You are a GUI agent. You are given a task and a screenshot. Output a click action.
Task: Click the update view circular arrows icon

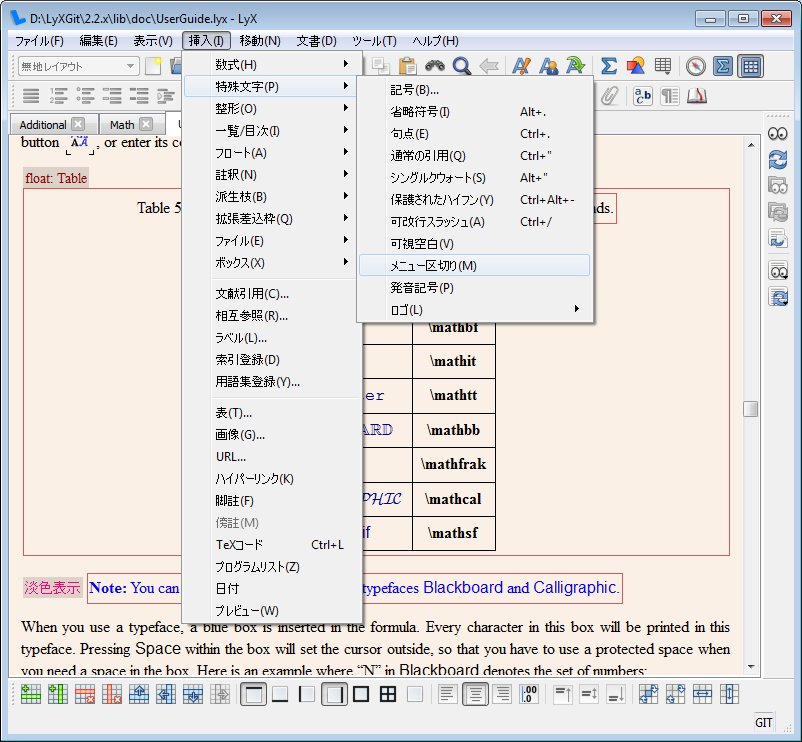pos(778,160)
